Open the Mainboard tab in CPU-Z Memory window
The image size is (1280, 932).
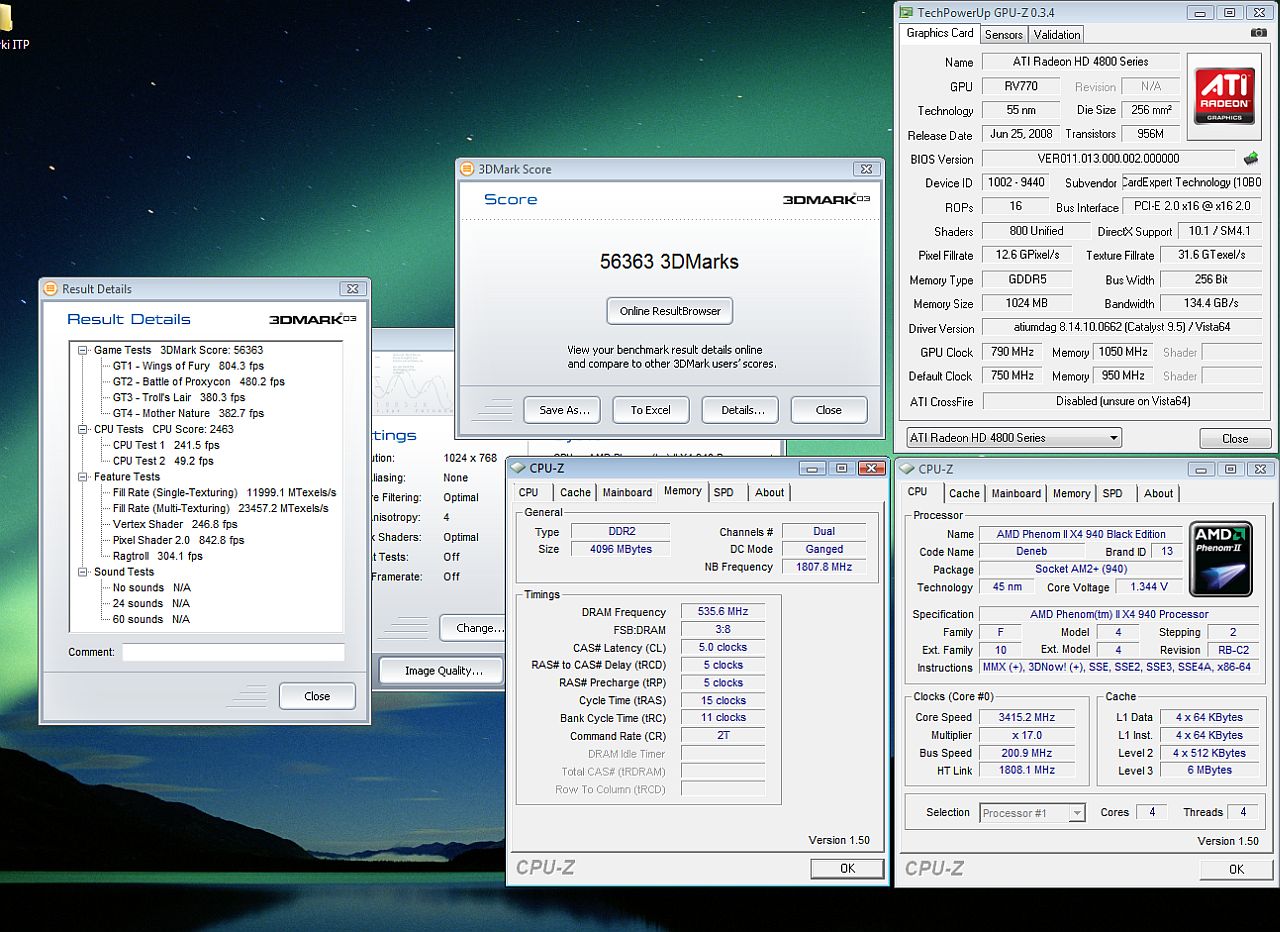click(627, 492)
